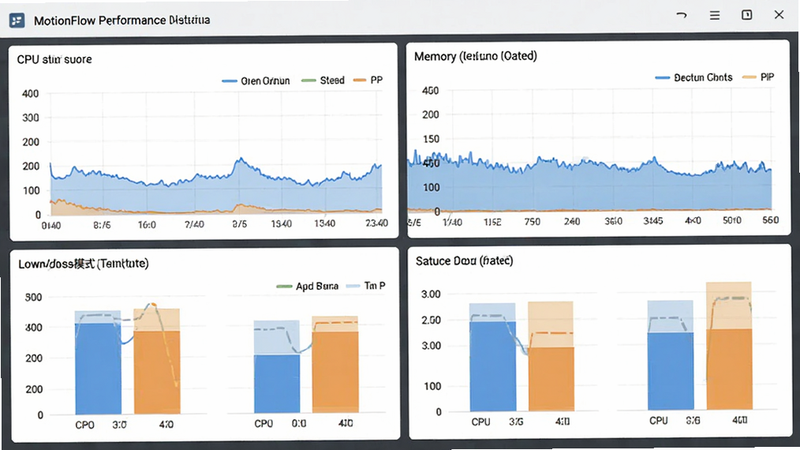Click the 'Lown/doss' panel title
Screen dimensions: 800x450
[84, 264]
